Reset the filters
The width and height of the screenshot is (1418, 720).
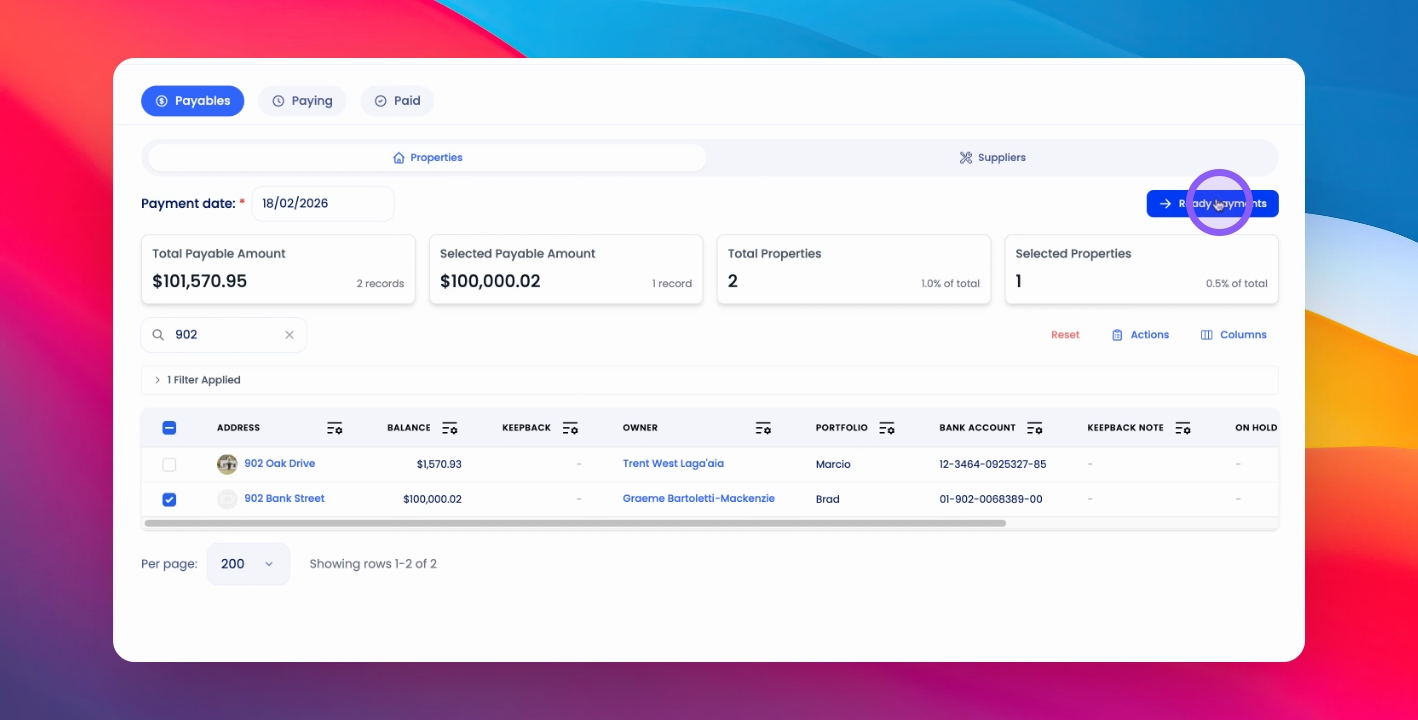point(1065,335)
